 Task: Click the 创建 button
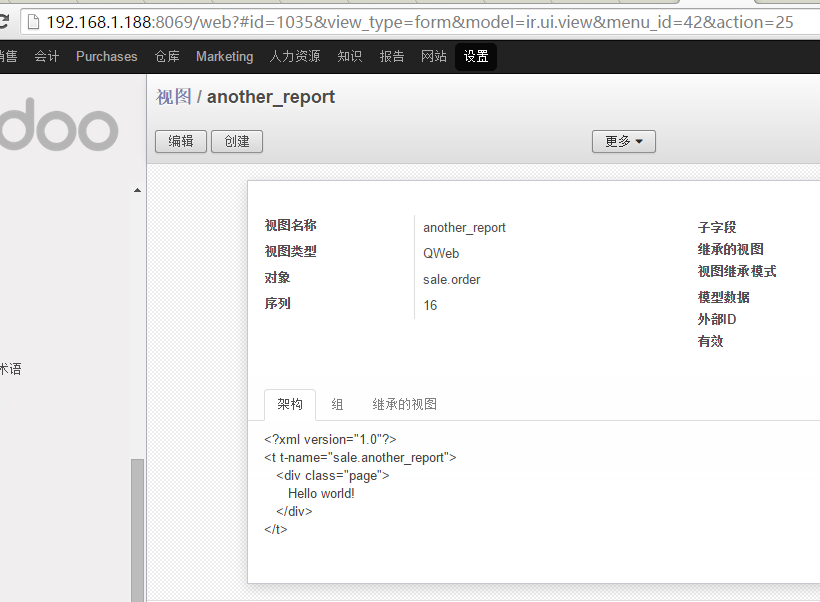(237, 141)
